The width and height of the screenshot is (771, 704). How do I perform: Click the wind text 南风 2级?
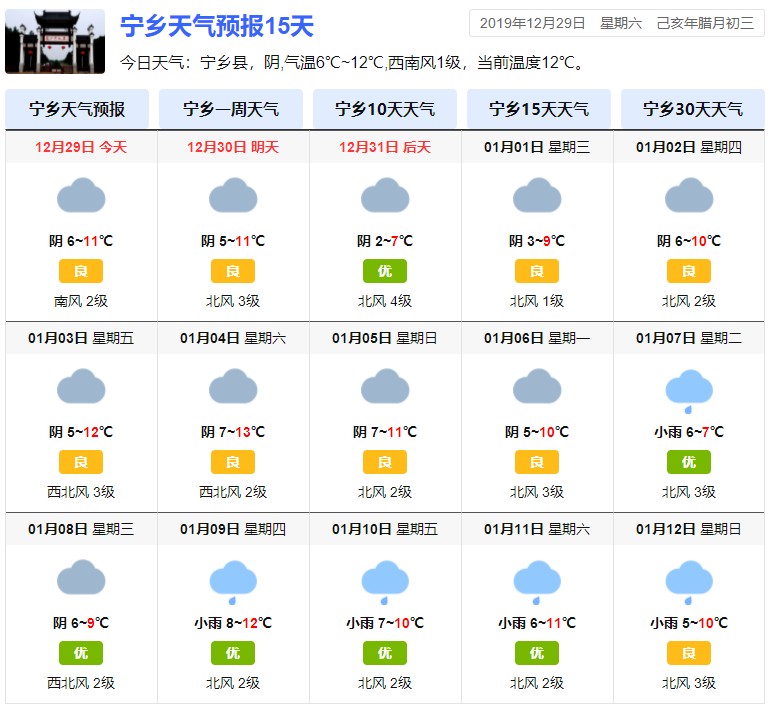[x=81, y=301]
